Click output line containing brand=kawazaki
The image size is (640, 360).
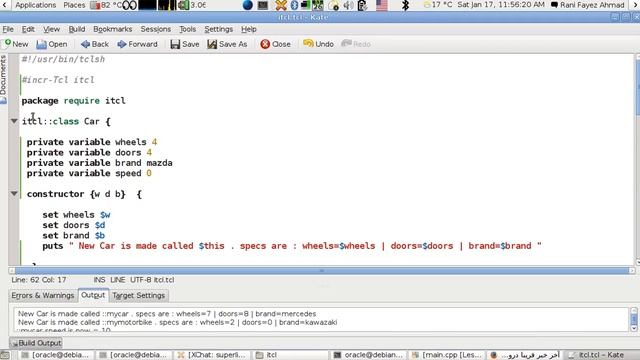coord(178,322)
